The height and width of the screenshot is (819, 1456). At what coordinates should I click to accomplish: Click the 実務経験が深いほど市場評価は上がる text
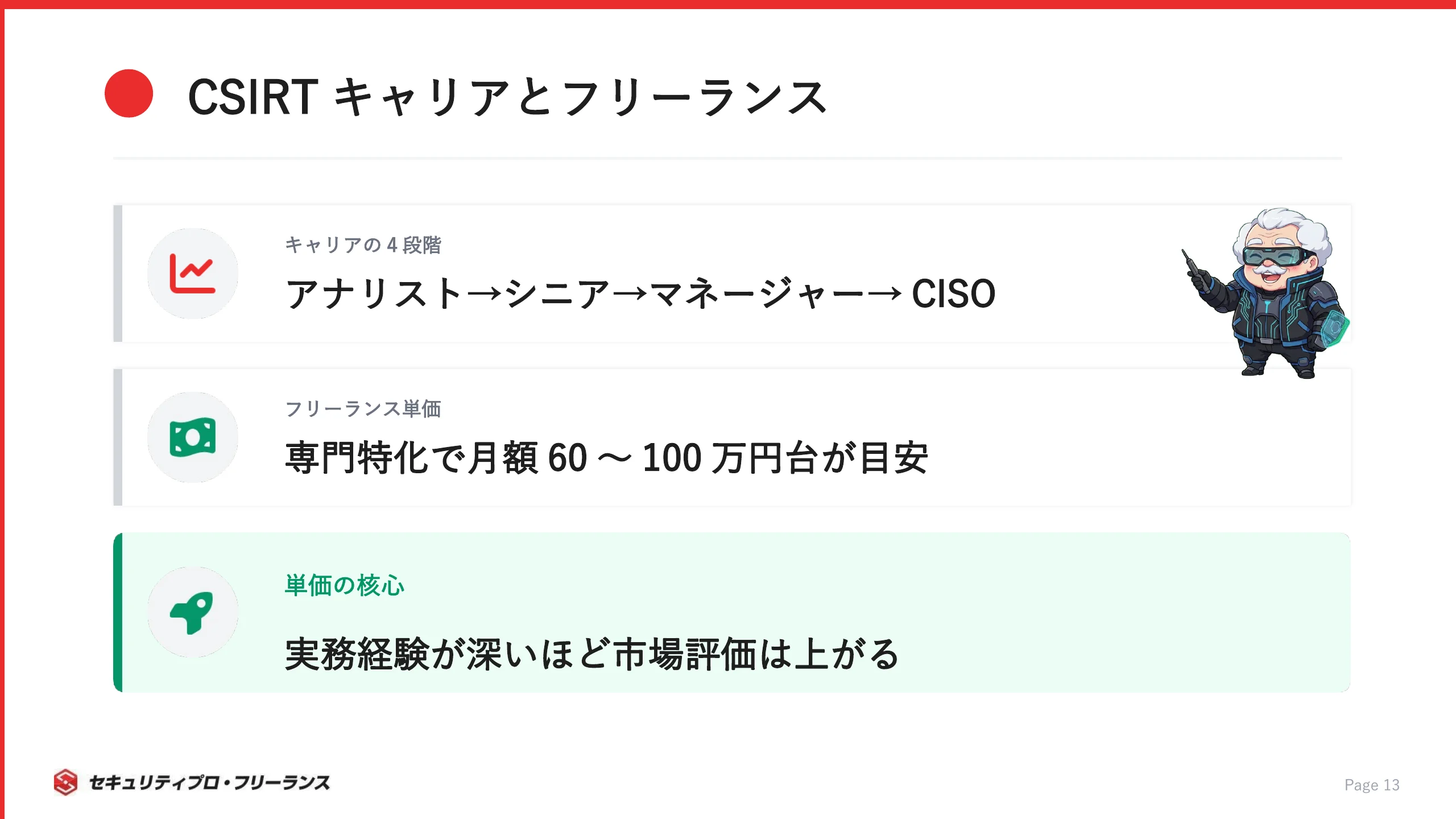[592, 654]
